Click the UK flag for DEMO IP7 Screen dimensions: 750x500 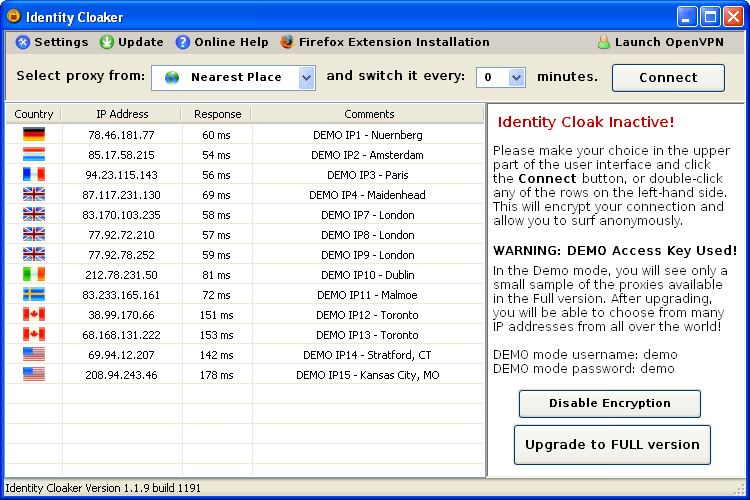coord(34,214)
